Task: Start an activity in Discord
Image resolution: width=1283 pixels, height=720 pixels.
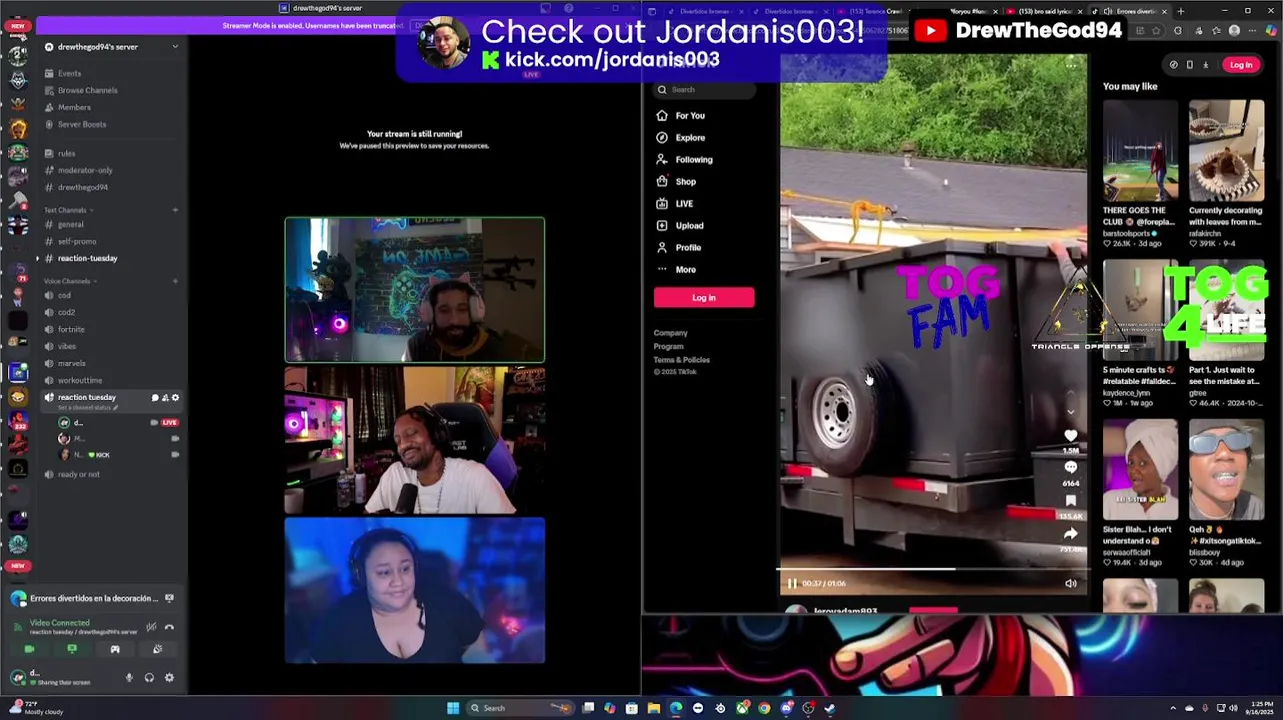Action: [115, 650]
